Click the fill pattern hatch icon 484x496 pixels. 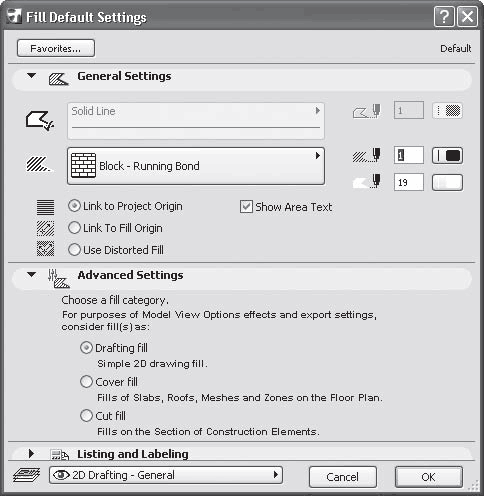click(39, 164)
